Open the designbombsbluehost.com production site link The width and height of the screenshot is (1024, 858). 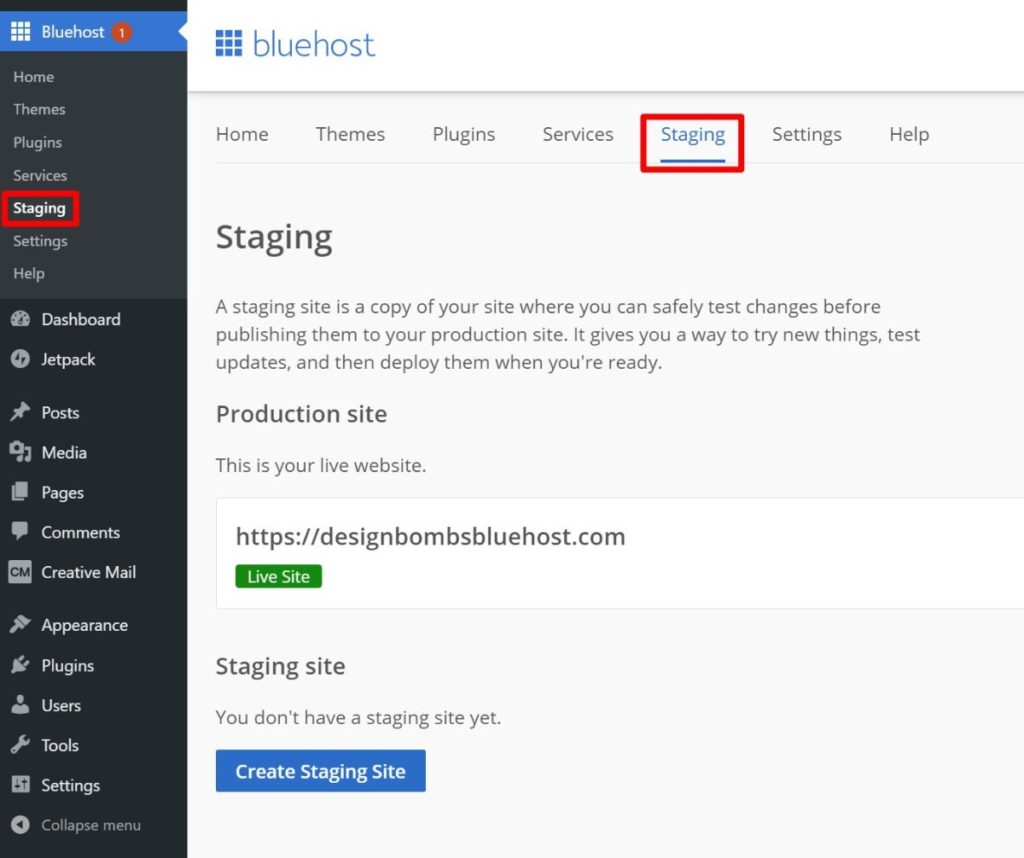[430, 536]
